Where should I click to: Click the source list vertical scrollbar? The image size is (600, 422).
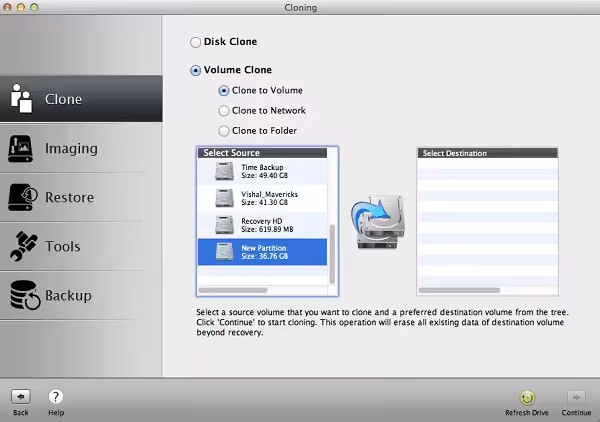click(x=332, y=254)
